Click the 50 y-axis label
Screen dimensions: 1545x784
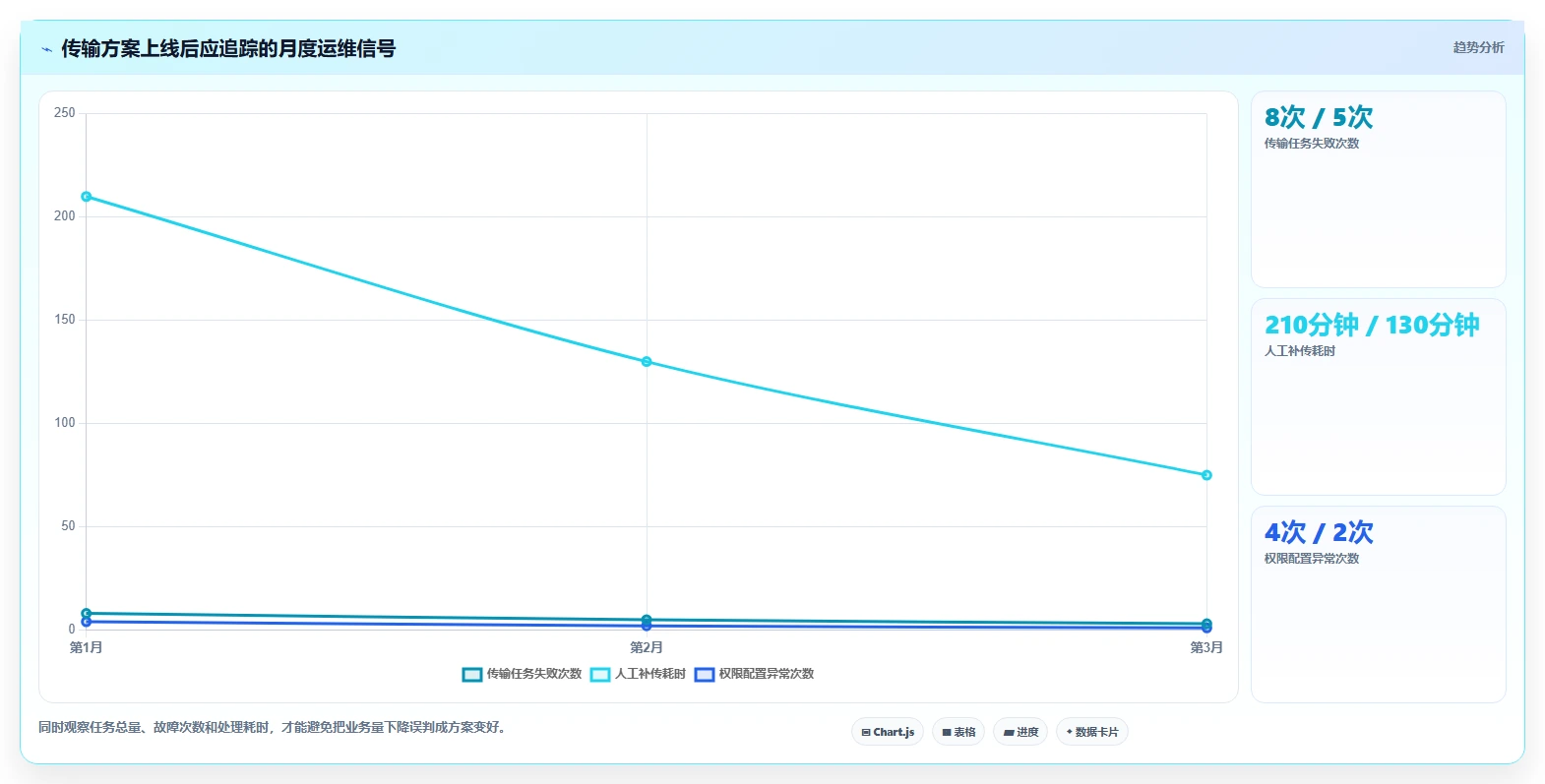click(x=68, y=526)
